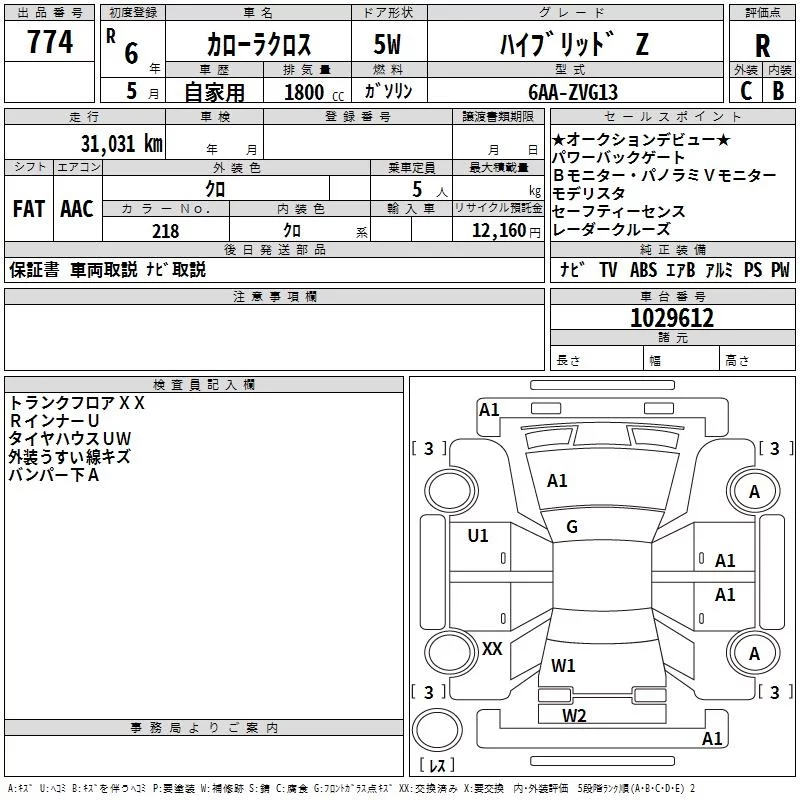The width and height of the screenshot is (800, 800).
Task: Select ★オークションデビュー★ sales point
Action: coord(641,139)
